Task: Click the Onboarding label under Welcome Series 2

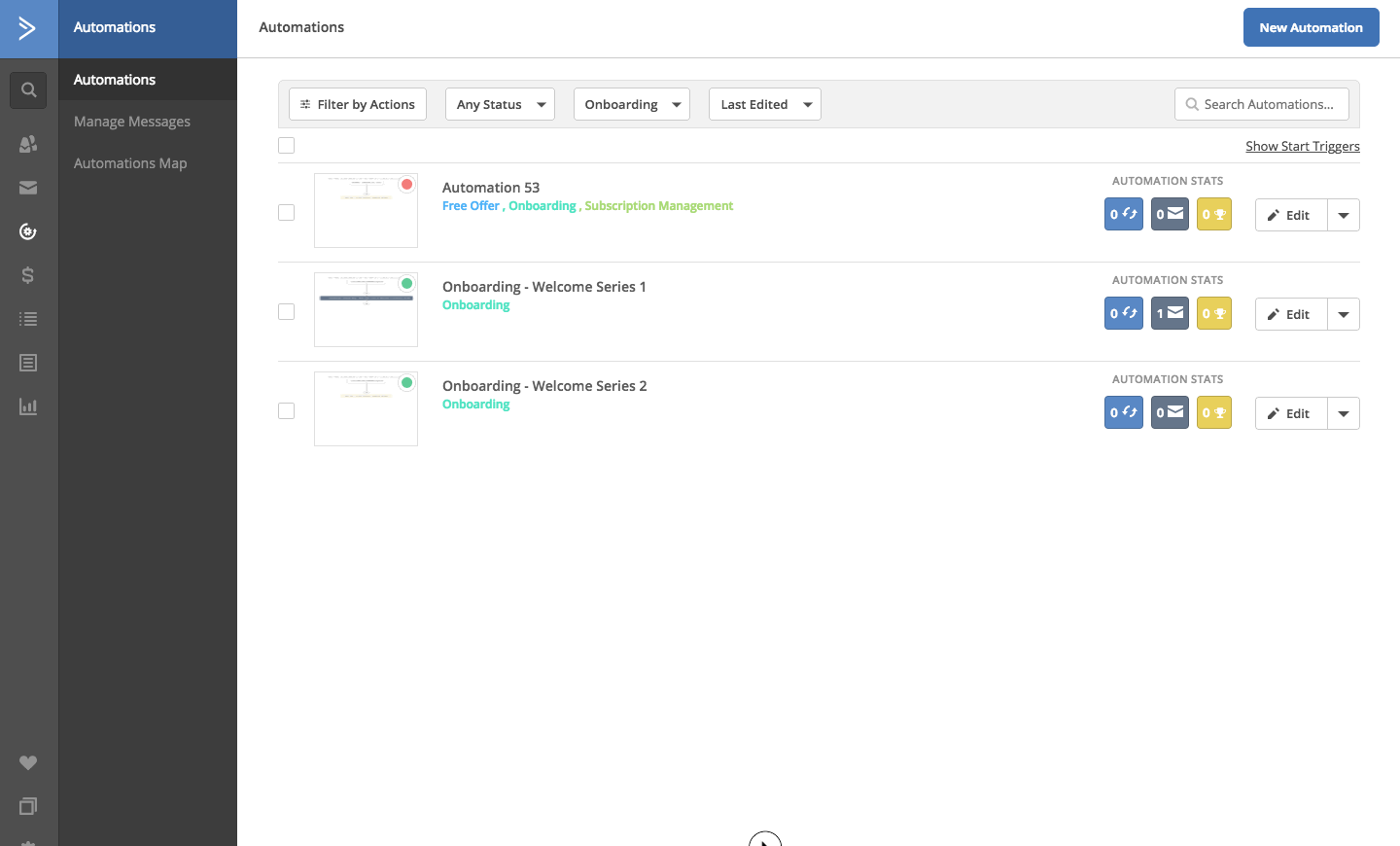Action: pos(476,405)
